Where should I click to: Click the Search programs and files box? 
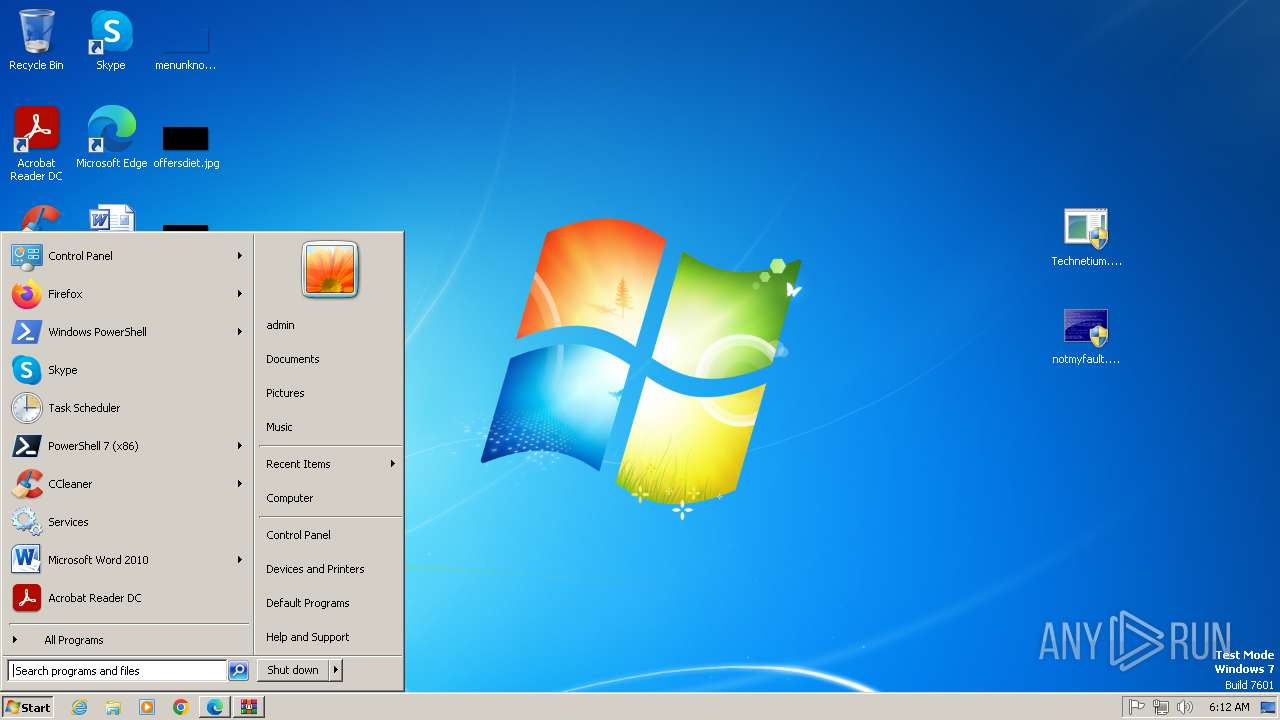117,671
